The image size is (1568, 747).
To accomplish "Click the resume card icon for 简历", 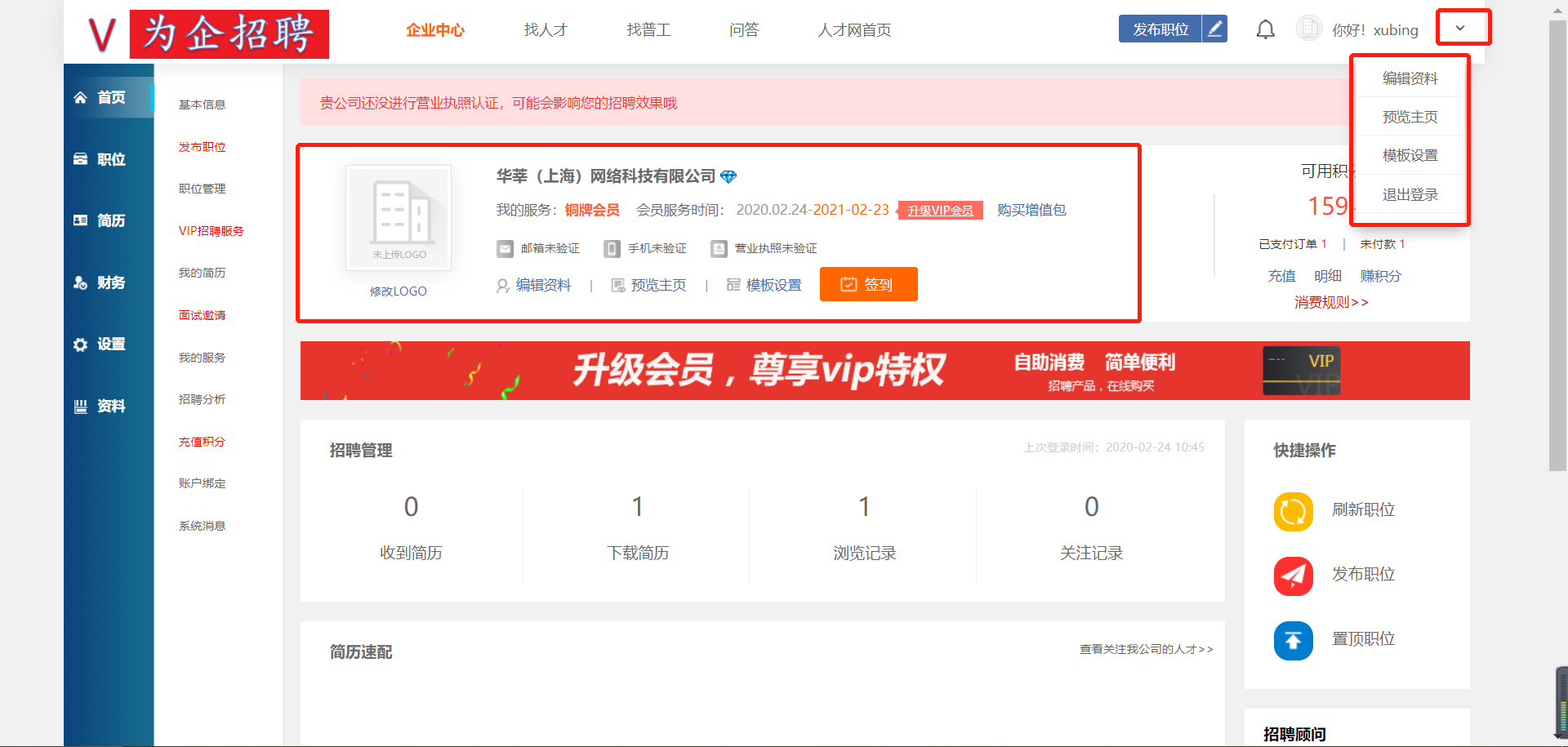I will 80,220.
